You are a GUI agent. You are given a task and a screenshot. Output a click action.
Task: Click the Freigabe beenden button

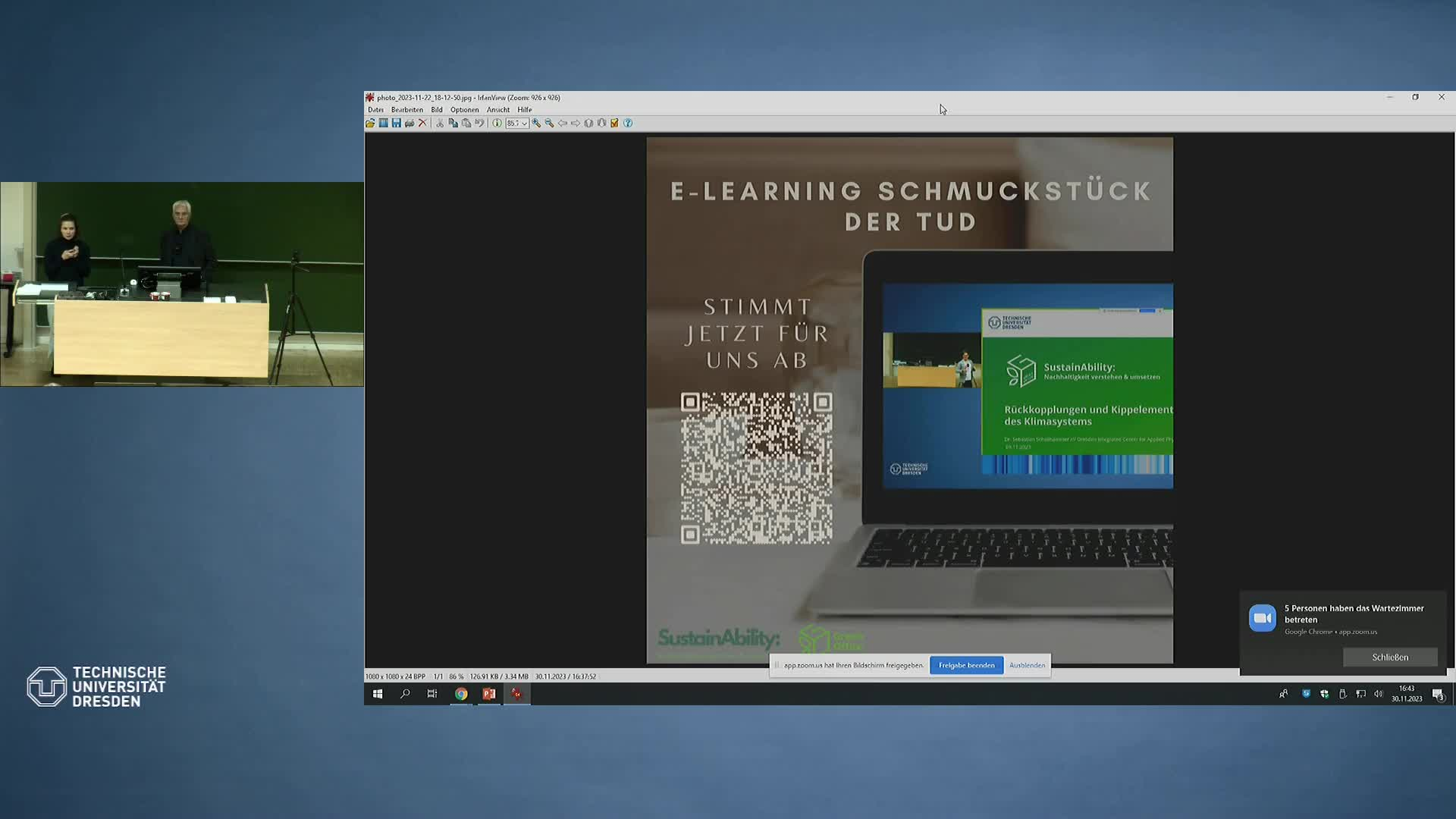(x=967, y=665)
